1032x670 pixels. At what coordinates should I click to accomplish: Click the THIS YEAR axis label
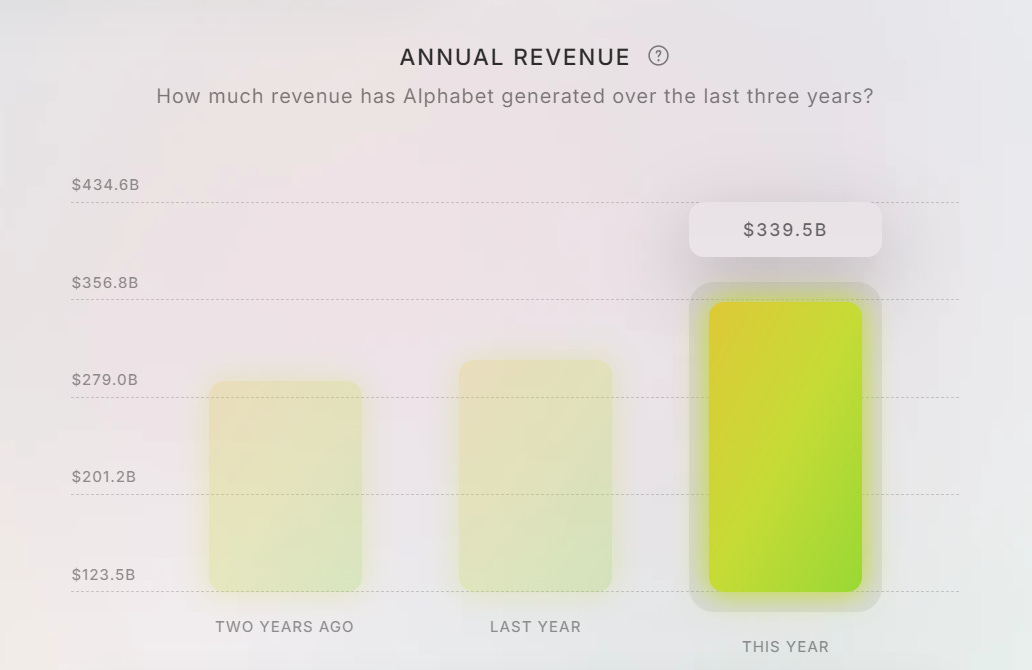coord(786,647)
